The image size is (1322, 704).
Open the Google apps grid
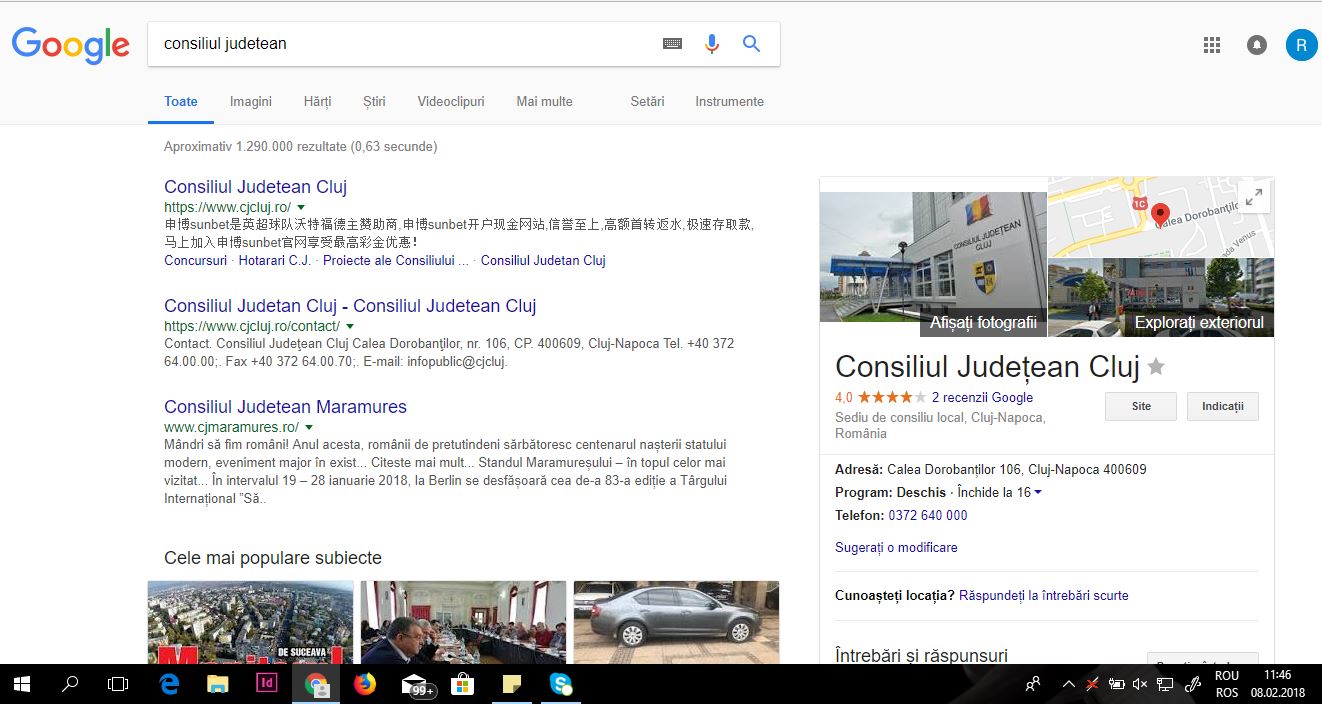click(1212, 45)
